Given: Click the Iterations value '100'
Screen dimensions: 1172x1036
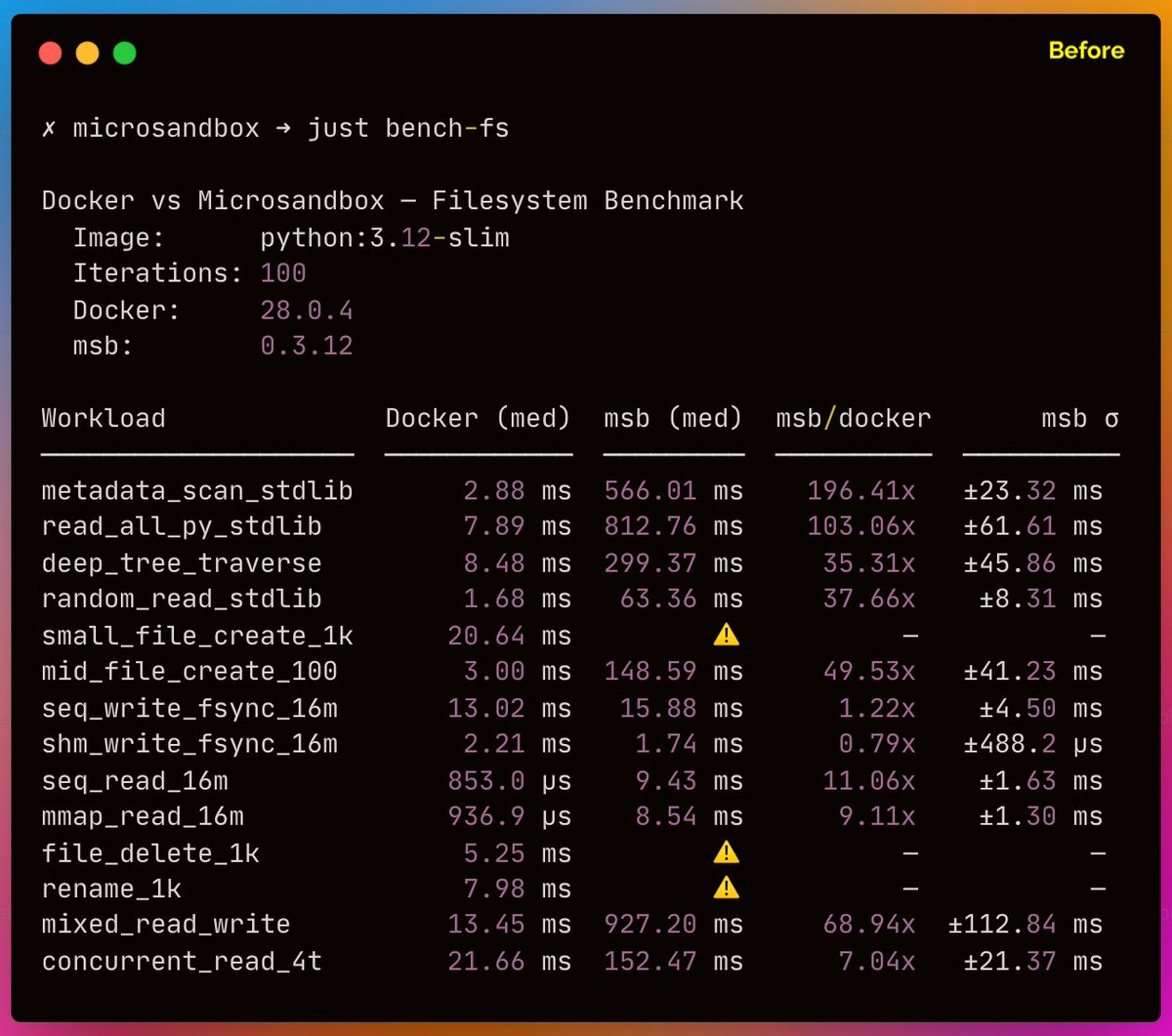Looking at the screenshot, I should (283, 273).
